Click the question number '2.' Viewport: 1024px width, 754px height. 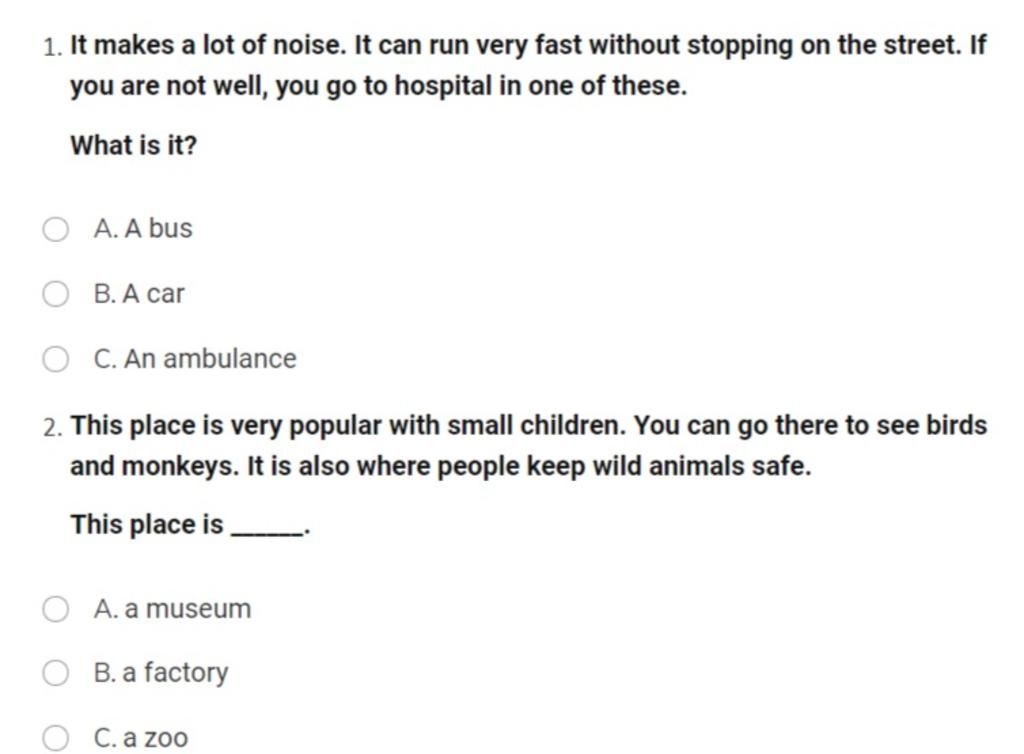point(54,428)
